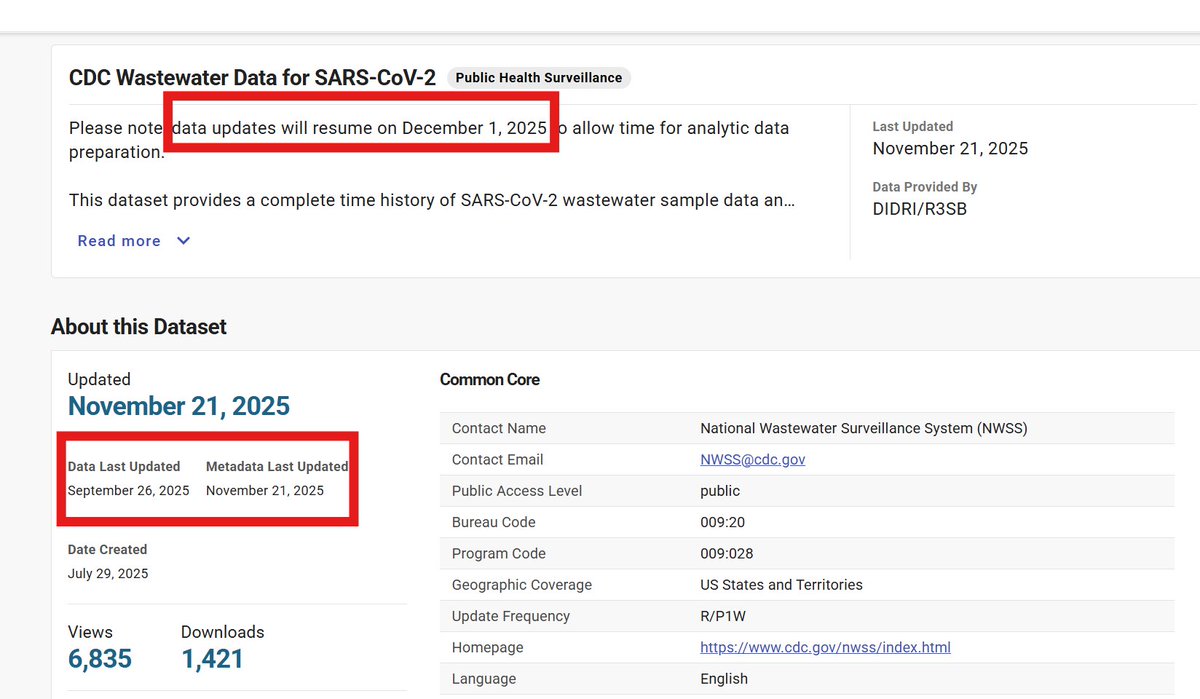
Task: Click the Downloads count 1,421
Action: coord(212,658)
